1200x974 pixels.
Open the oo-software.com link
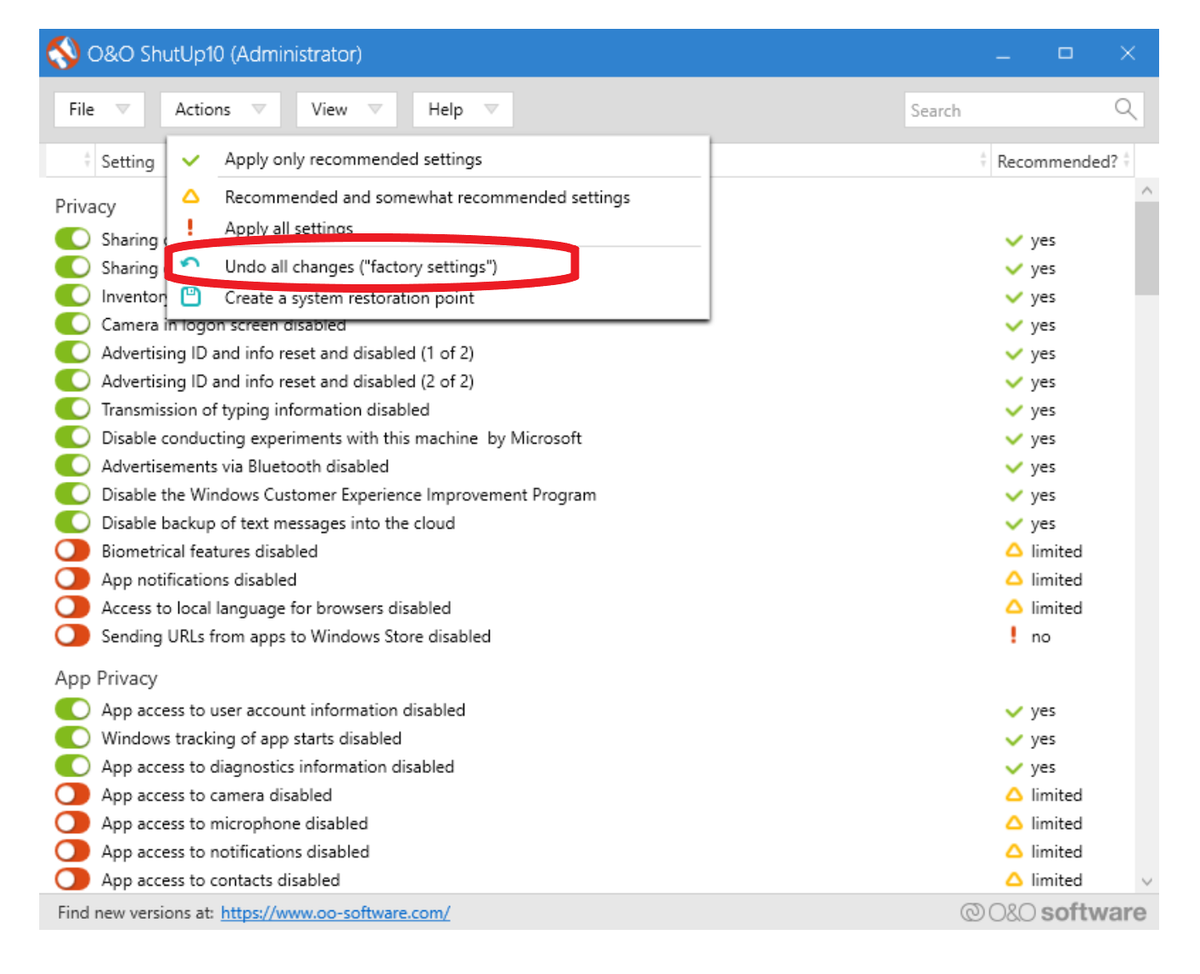tap(335, 912)
